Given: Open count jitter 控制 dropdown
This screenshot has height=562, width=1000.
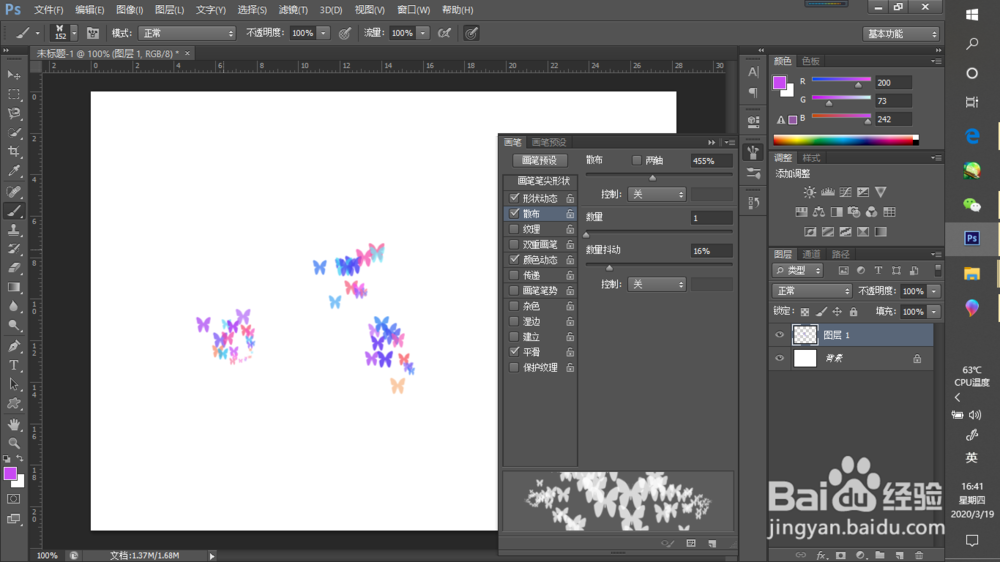Looking at the screenshot, I should click(656, 284).
